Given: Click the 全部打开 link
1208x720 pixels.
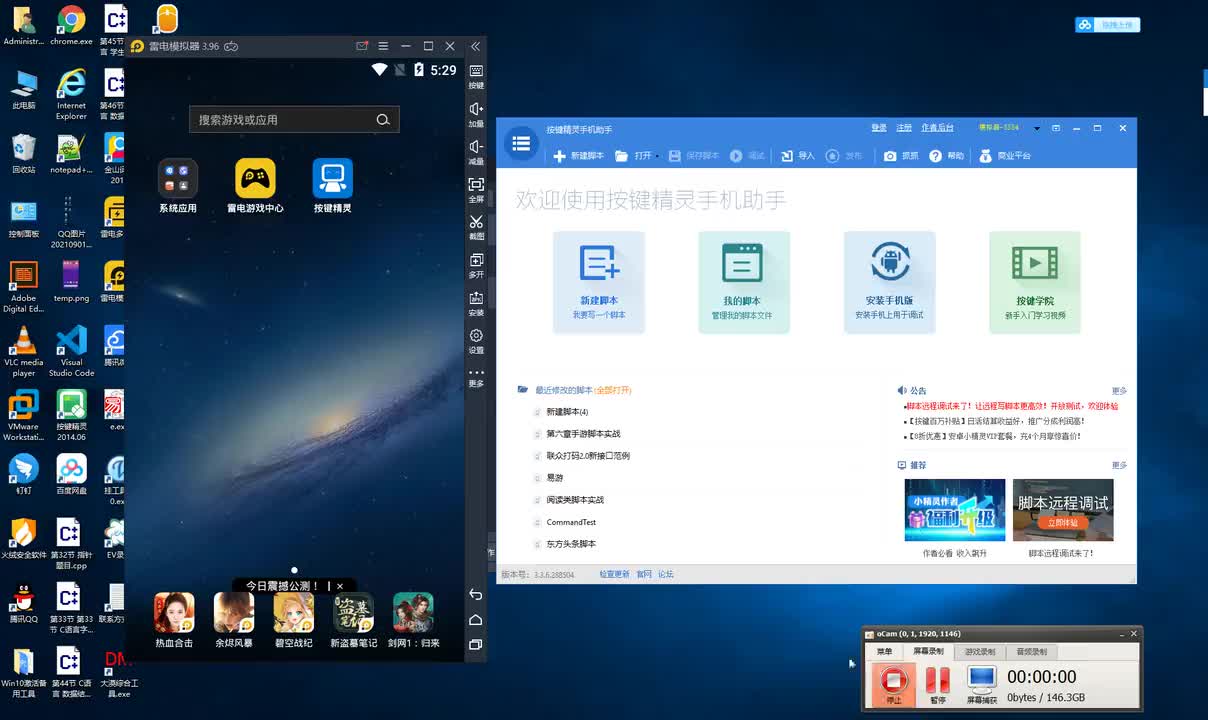Looking at the screenshot, I should coord(613,390).
